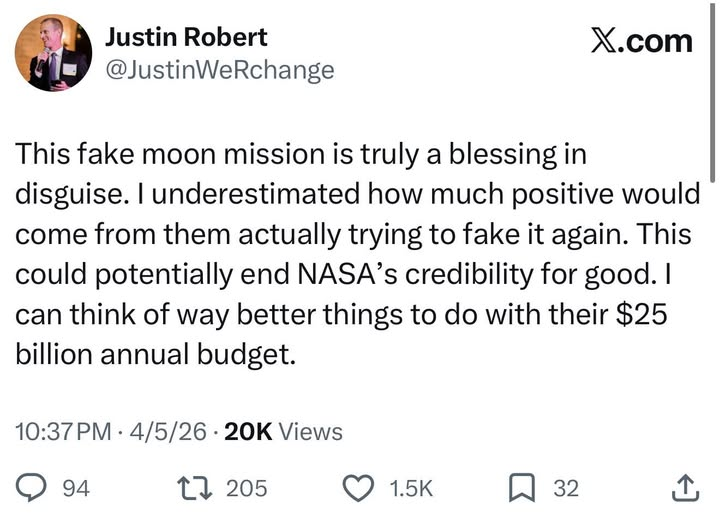The width and height of the screenshot is (720, 523).
Task: Click the 10:37 PM timestamp
Action: (63, 432)
